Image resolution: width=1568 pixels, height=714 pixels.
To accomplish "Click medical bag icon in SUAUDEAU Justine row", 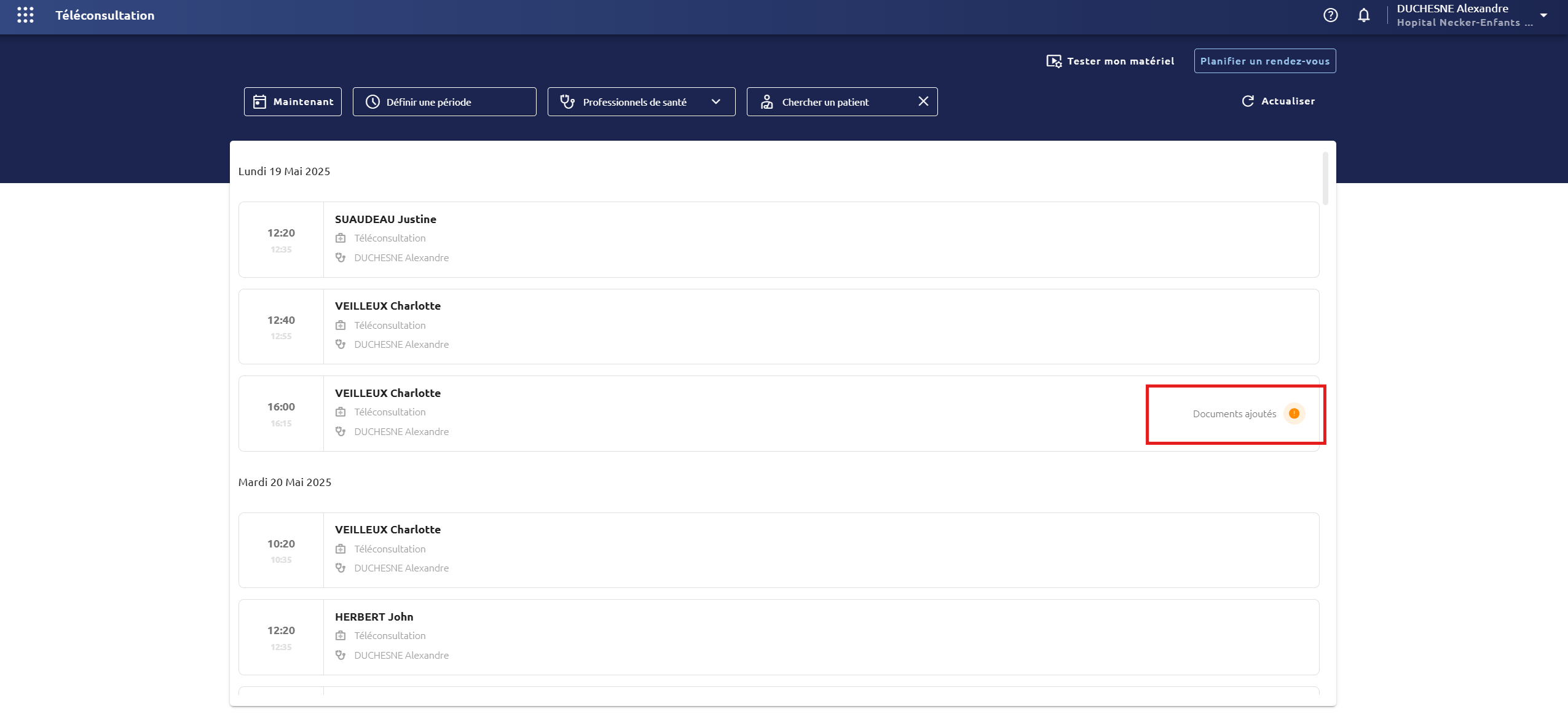I will (341, 238).
